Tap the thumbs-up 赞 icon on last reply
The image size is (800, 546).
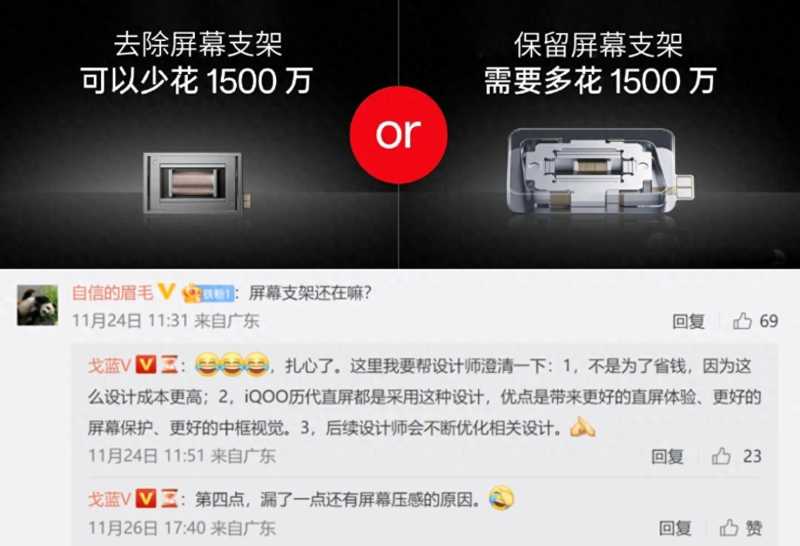click(729, 528)
